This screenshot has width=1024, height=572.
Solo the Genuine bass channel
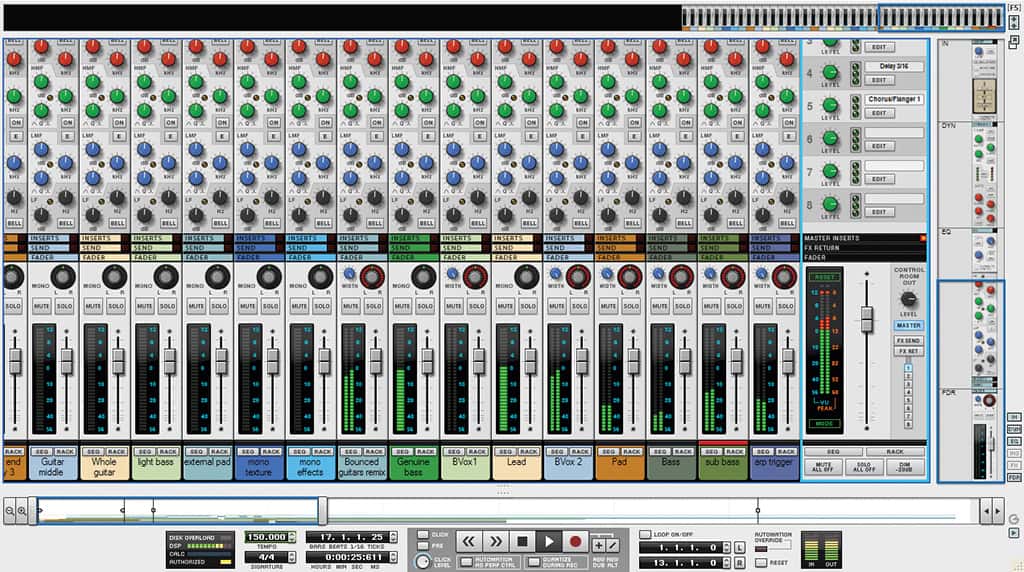(x=425, y=306)
